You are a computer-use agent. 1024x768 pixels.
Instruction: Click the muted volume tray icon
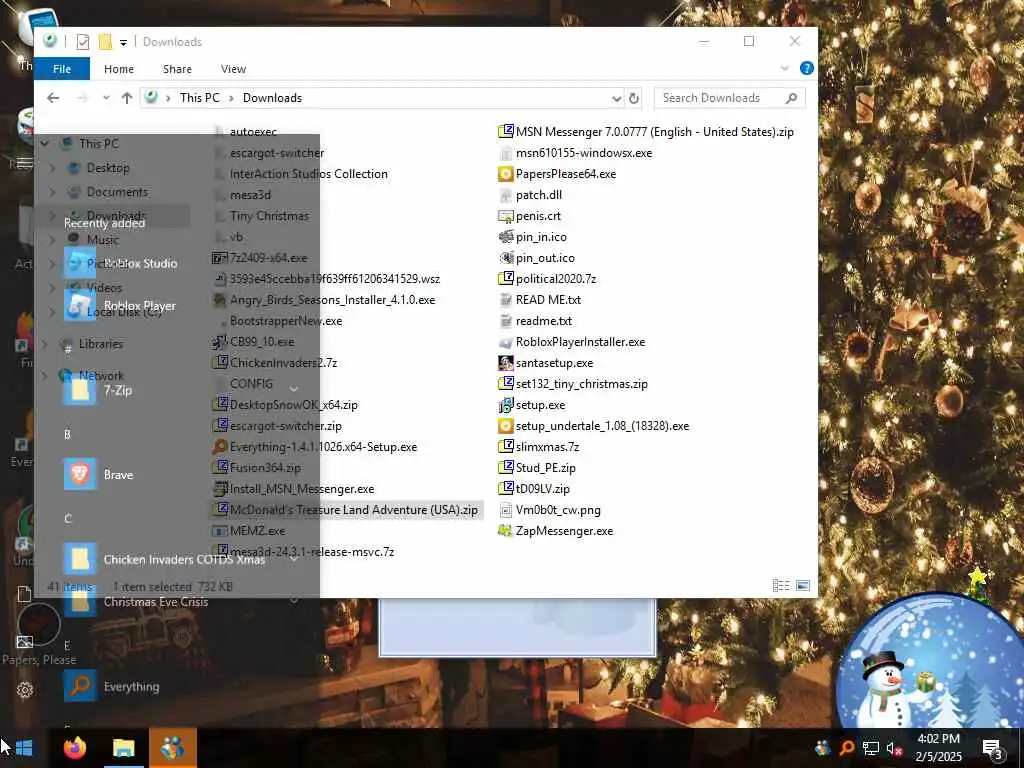(894, 748)
